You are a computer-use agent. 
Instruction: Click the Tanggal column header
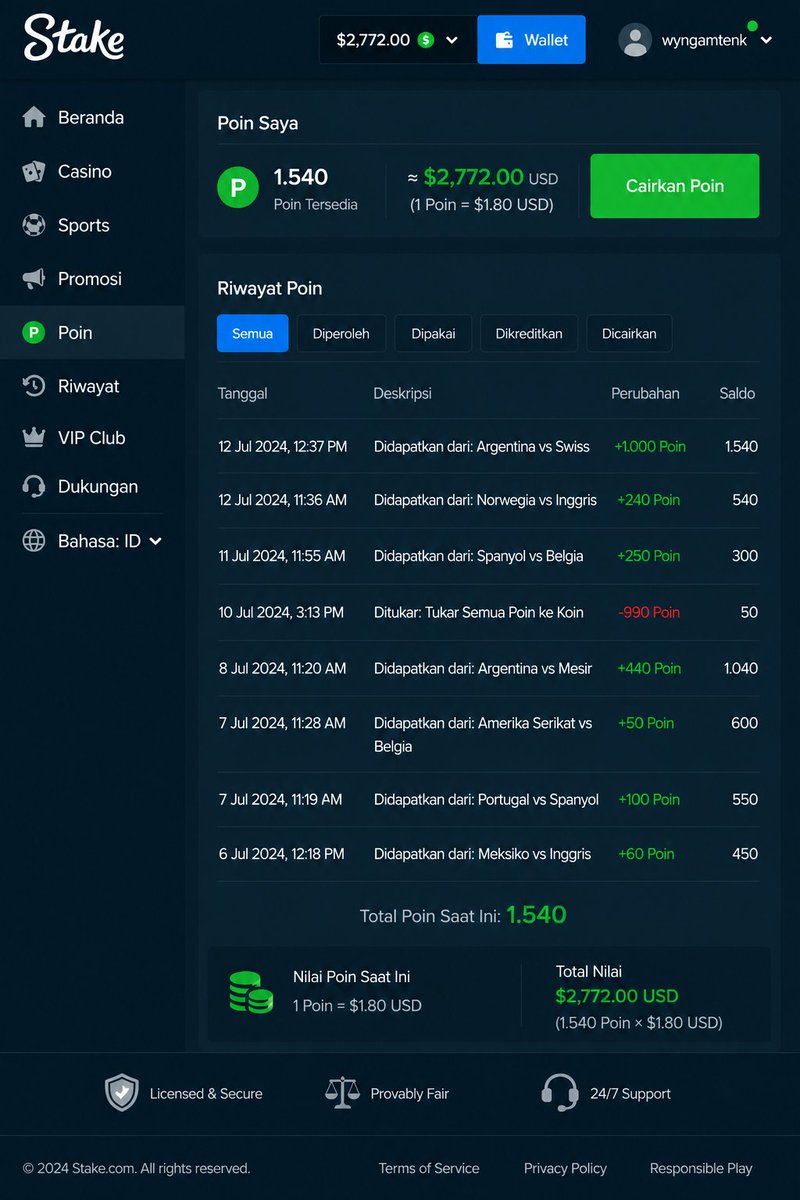(x=243, y=393)
